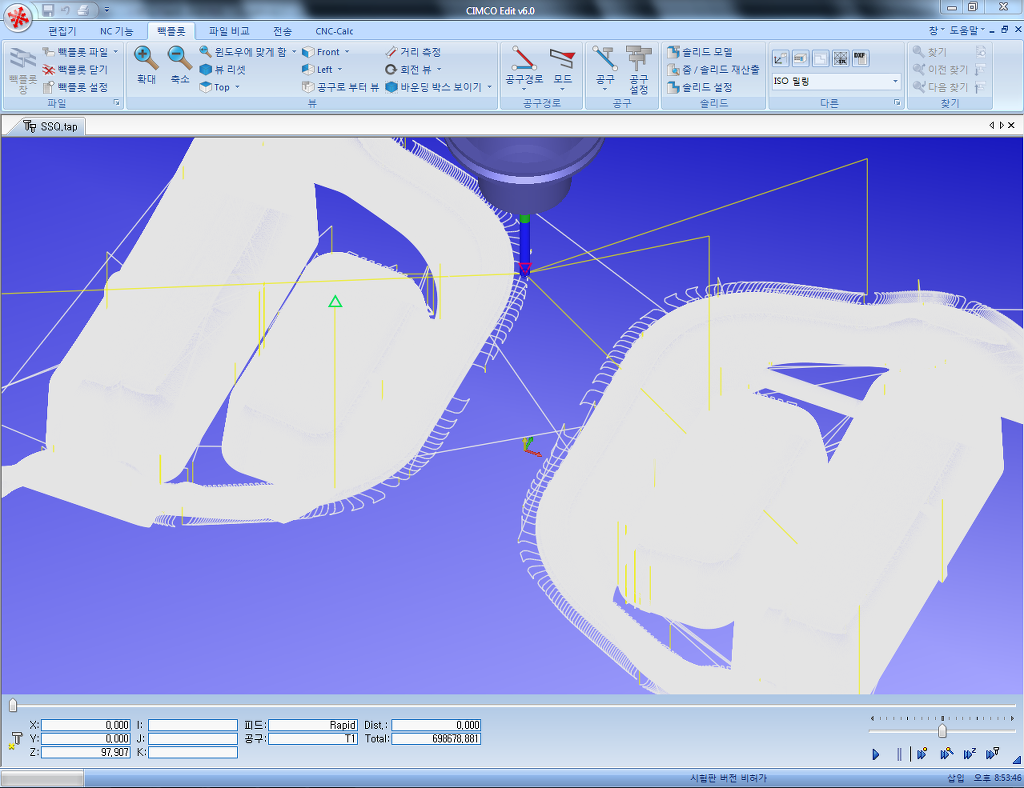Viewport: 1024px width, 788px height.
Task: Toggle the Front view option
Action: tap(320, 52)
